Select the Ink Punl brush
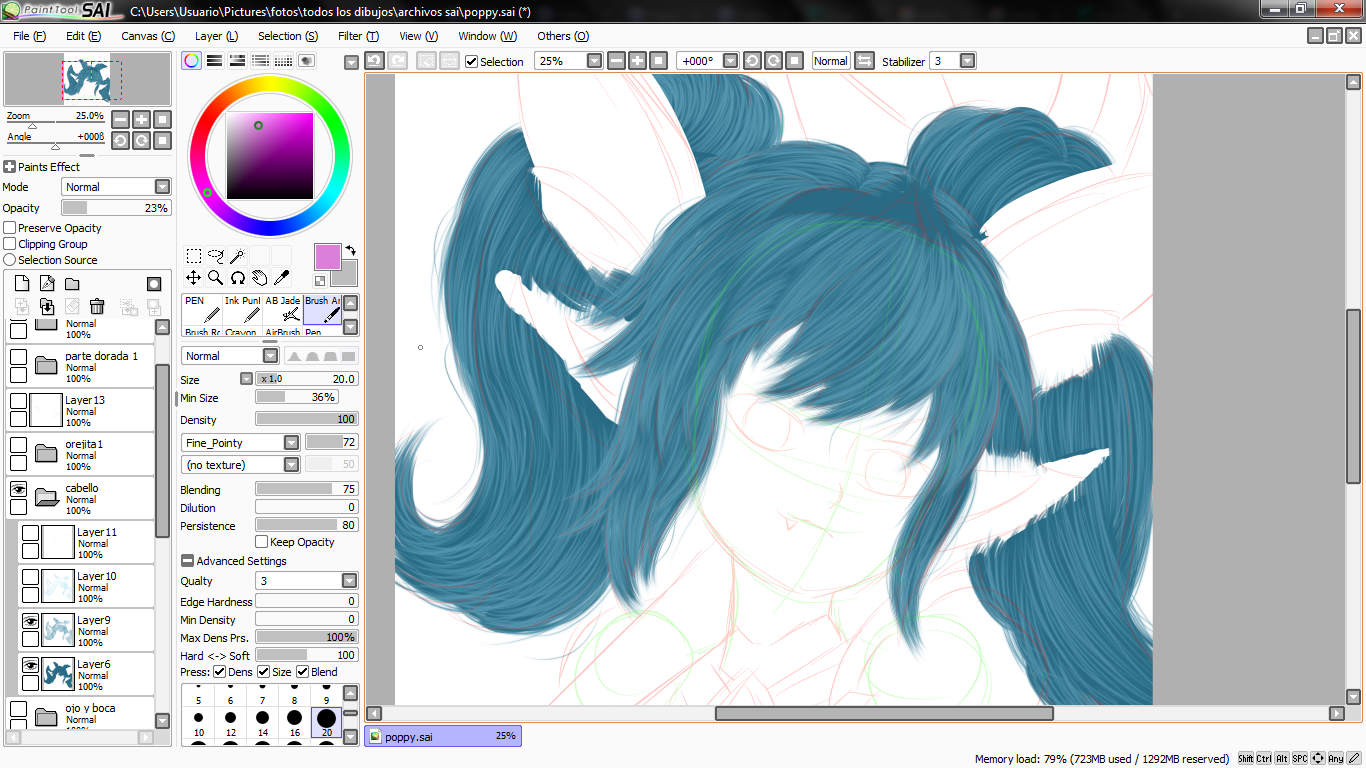The image size is (1366, 768). tap(243, 308)
